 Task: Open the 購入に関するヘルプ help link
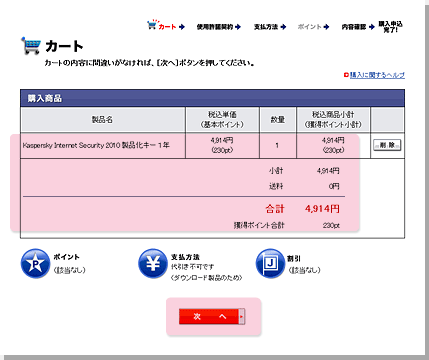tap(377, 75)
